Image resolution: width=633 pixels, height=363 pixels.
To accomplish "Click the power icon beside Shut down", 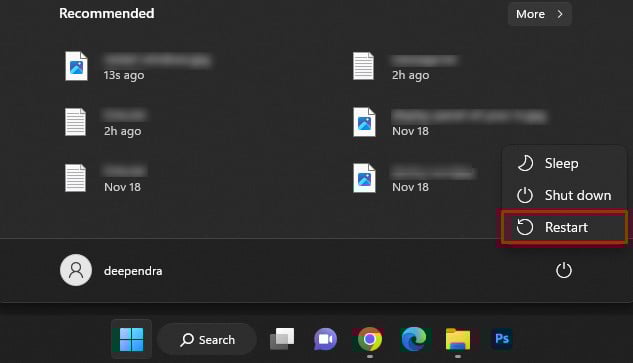I will point(525,195).
